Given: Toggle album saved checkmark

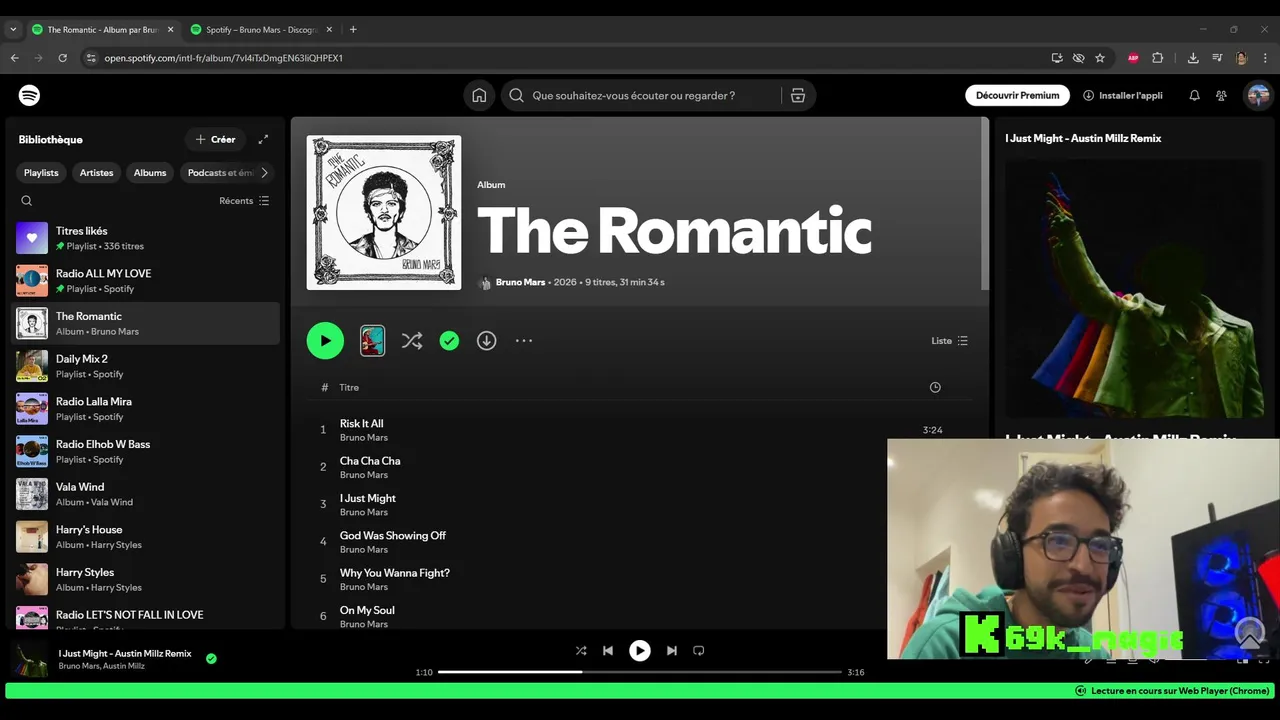Looking at the screenshot, I should (x=449, y=341).
